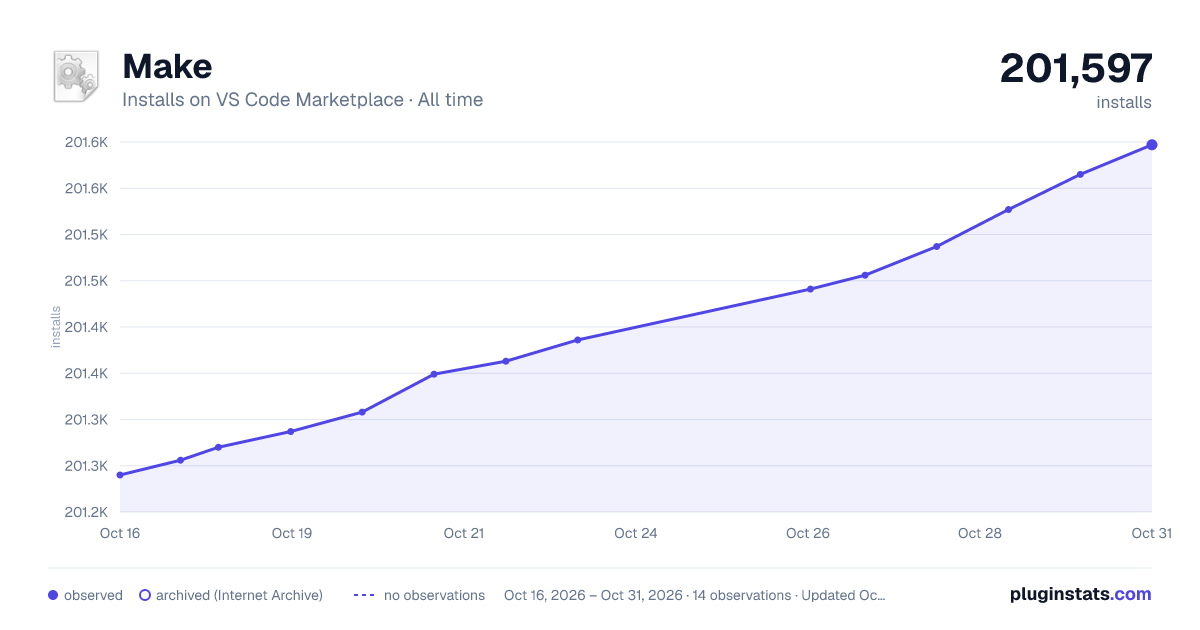Select the large final data point at Oct 31
Image resolution: width=1200 pixels, height=630 pixels.
[1152, 145]
